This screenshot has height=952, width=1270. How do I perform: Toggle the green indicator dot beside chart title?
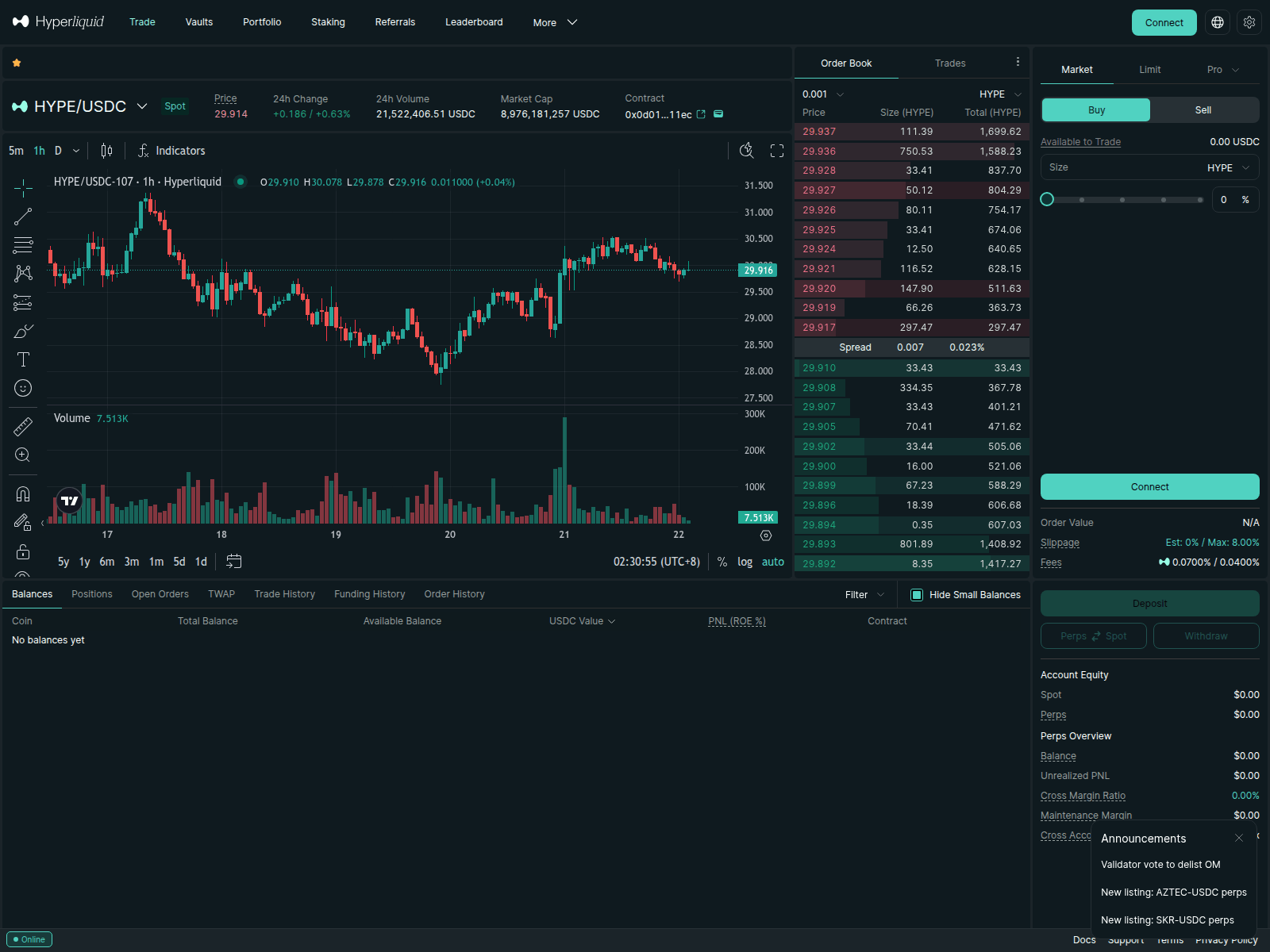[x=240, y=182]
